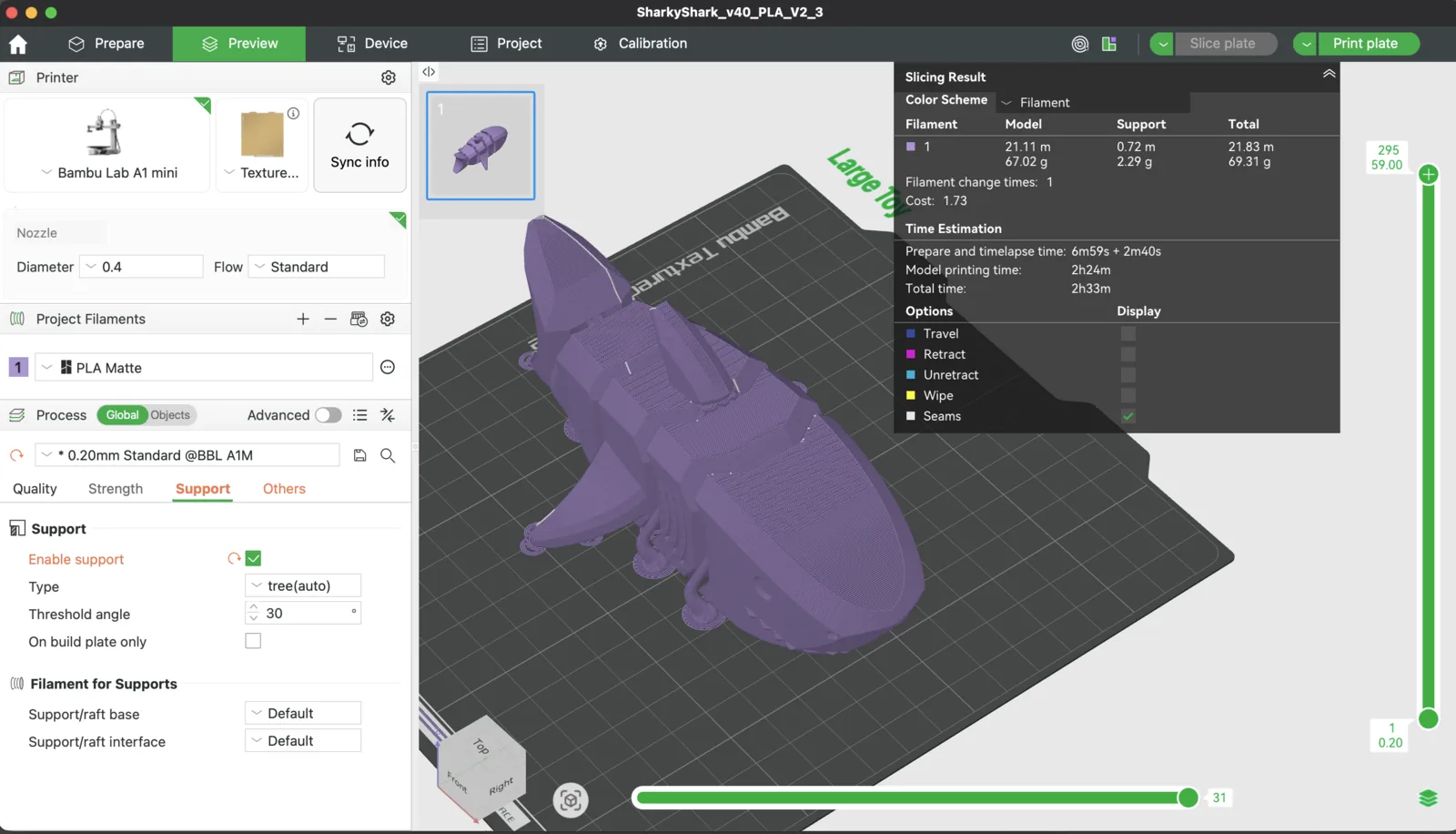1456x834 pixels.
Task: Open the support Type dropdown tree(auto)
Action: [302, 585]
